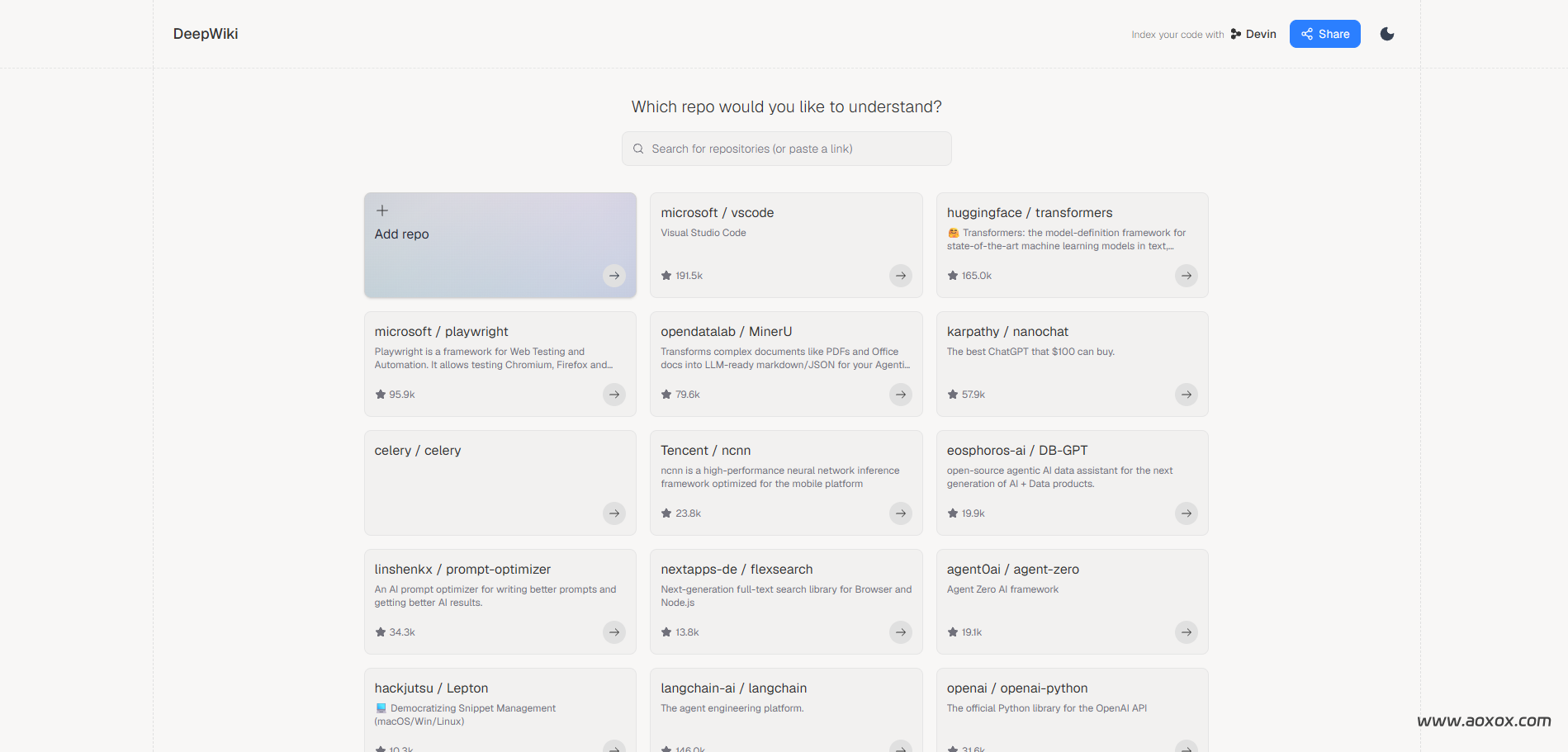The width and height of the screenshot is (1568, 752).
Task: Open opendatalab / MinerU arrow button
Action: 901,395
